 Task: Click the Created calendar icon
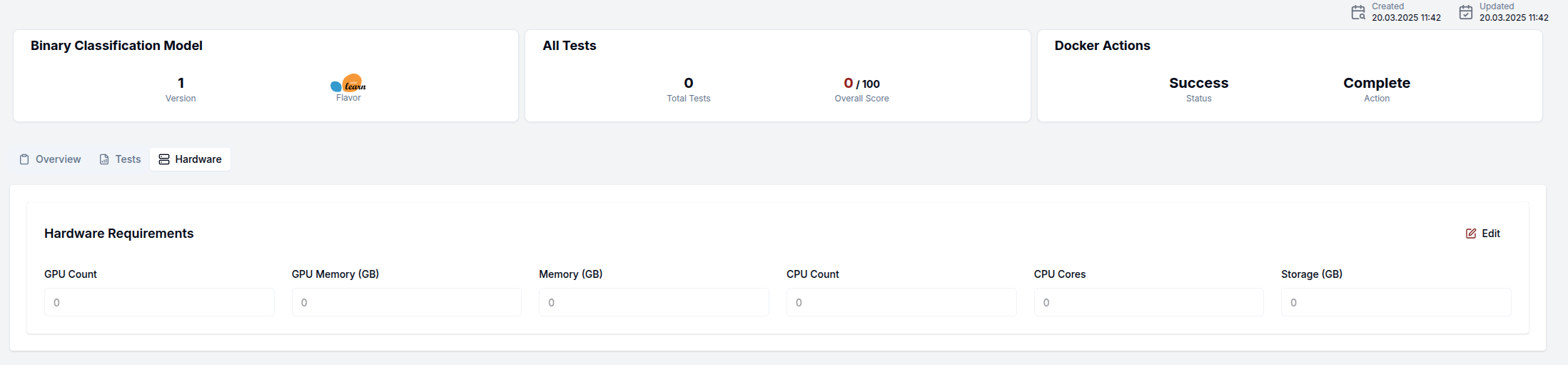click(x=1358, y=12)
